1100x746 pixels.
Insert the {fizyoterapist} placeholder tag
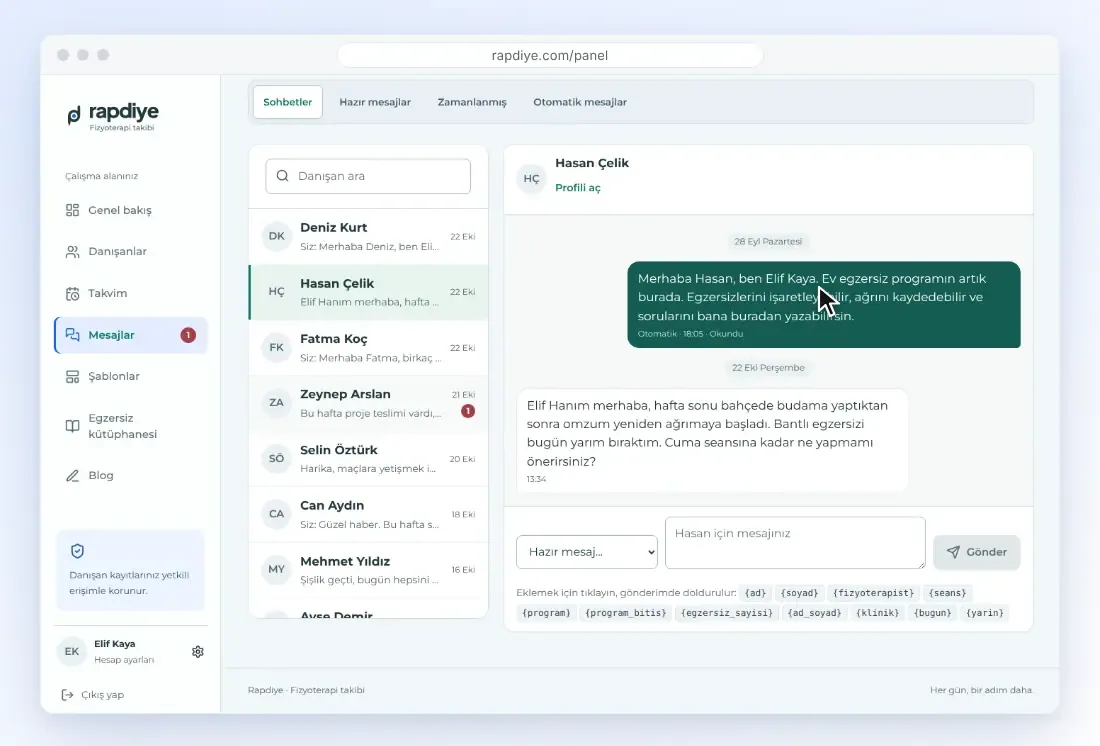pos(873,593)
